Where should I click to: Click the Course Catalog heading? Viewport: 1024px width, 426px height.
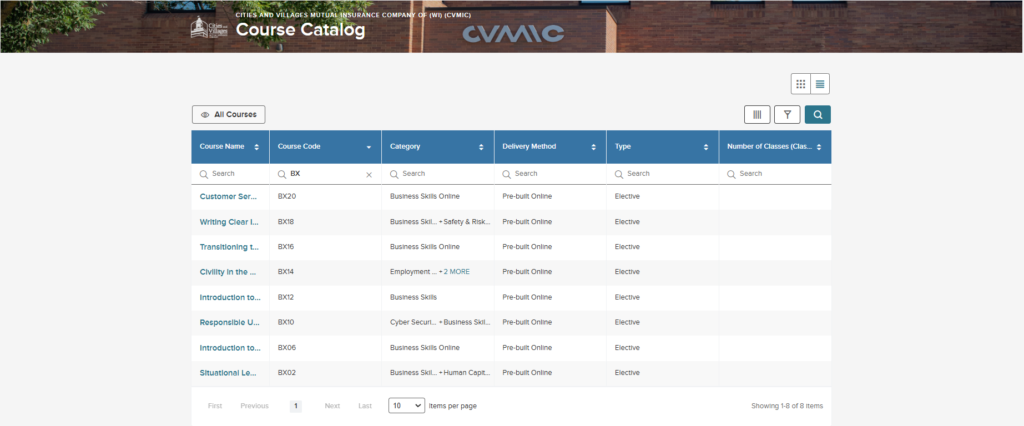300,30
